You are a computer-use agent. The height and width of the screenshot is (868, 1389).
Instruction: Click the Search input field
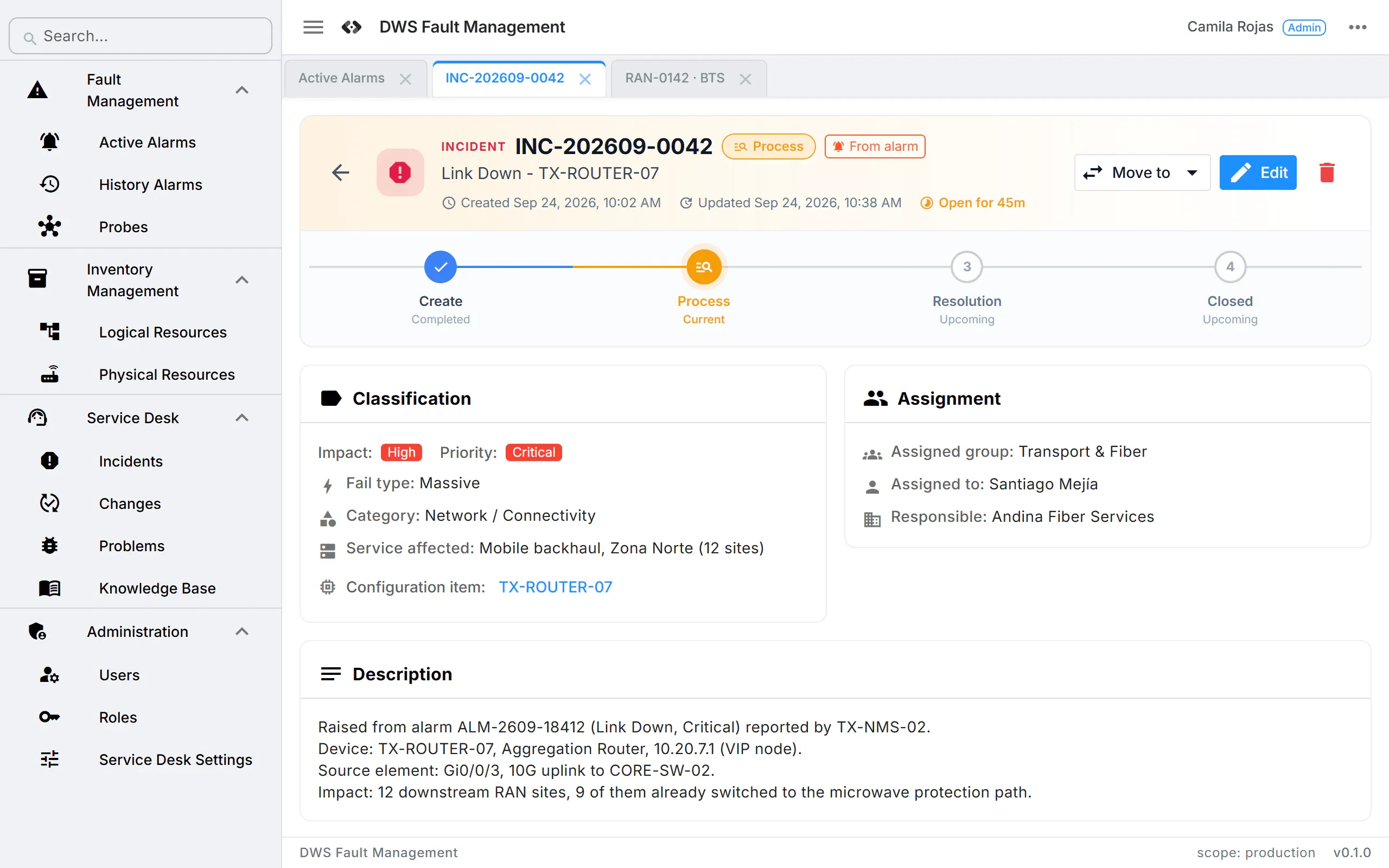pyautogui.click(x=141, y=36)
